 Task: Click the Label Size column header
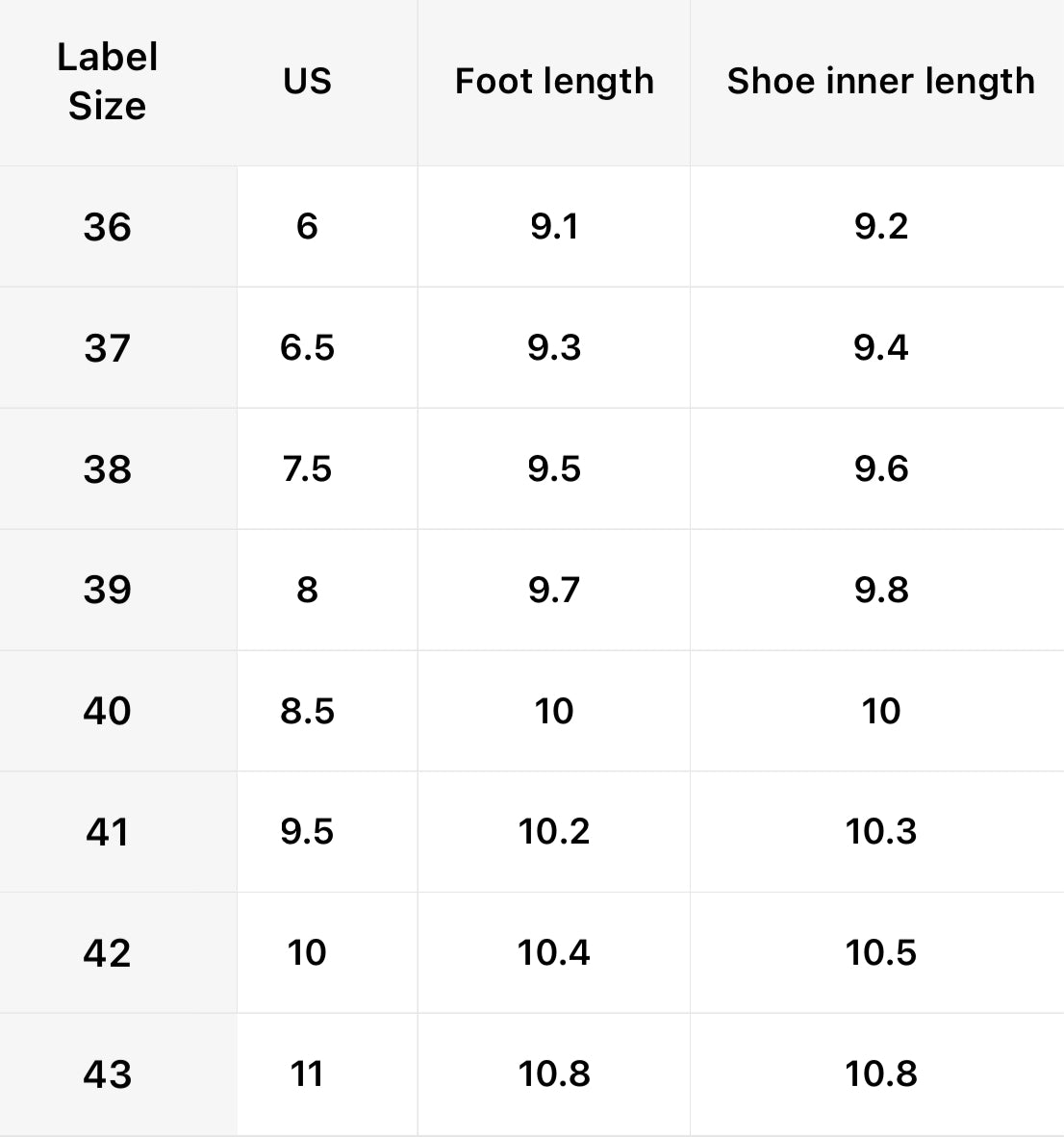click(107, 82)
